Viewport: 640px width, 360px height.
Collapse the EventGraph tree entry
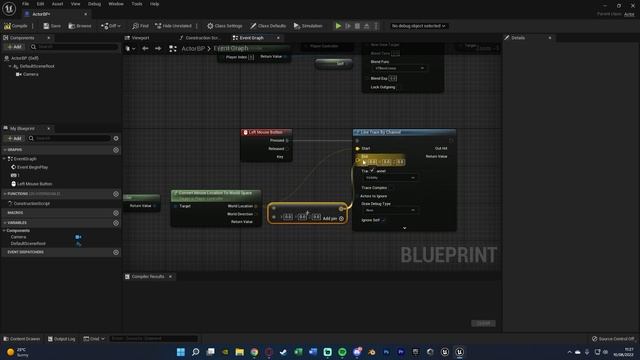pos(4,159)
